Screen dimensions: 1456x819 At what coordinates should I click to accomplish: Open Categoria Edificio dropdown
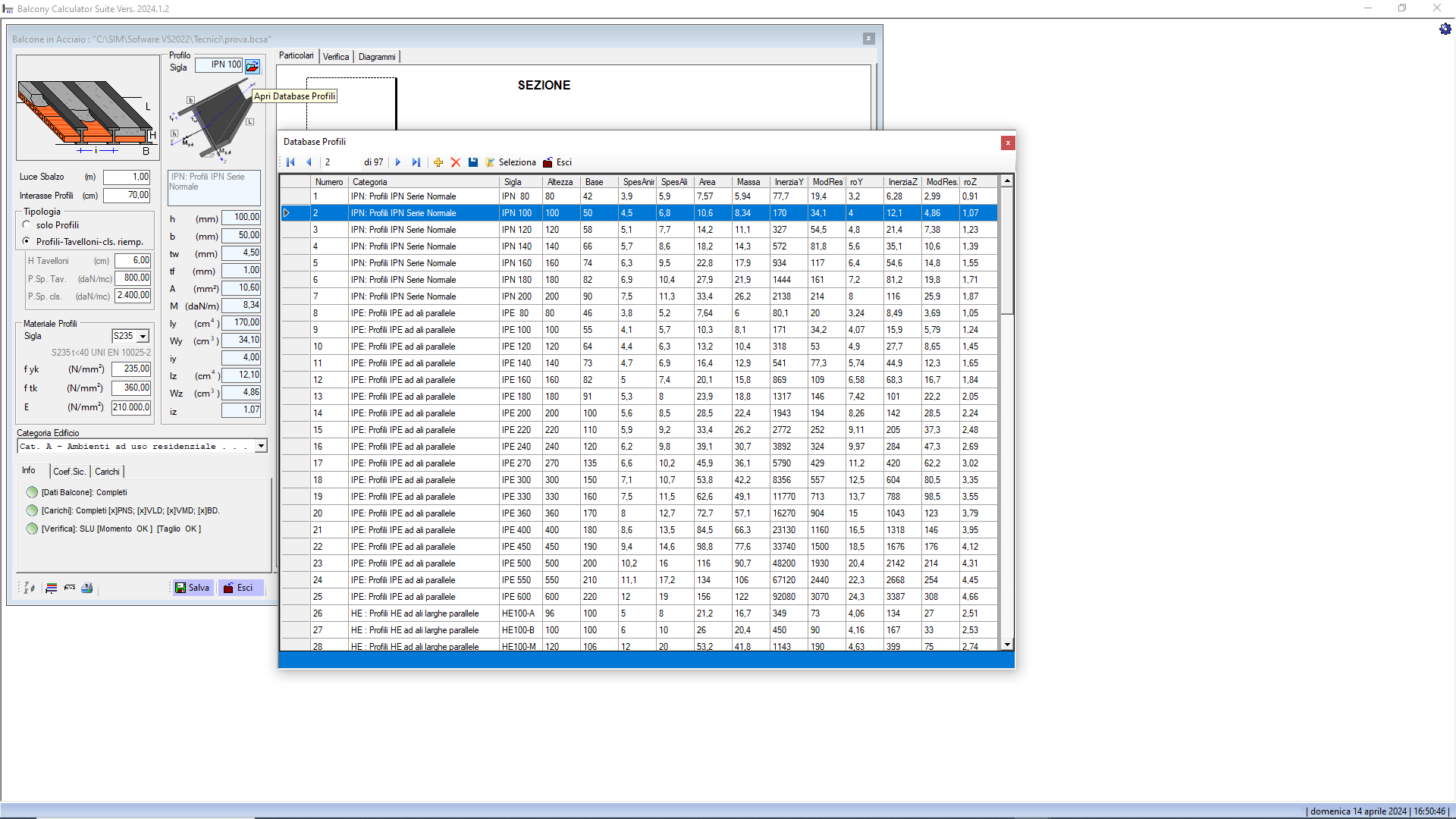tap(261, 446)
